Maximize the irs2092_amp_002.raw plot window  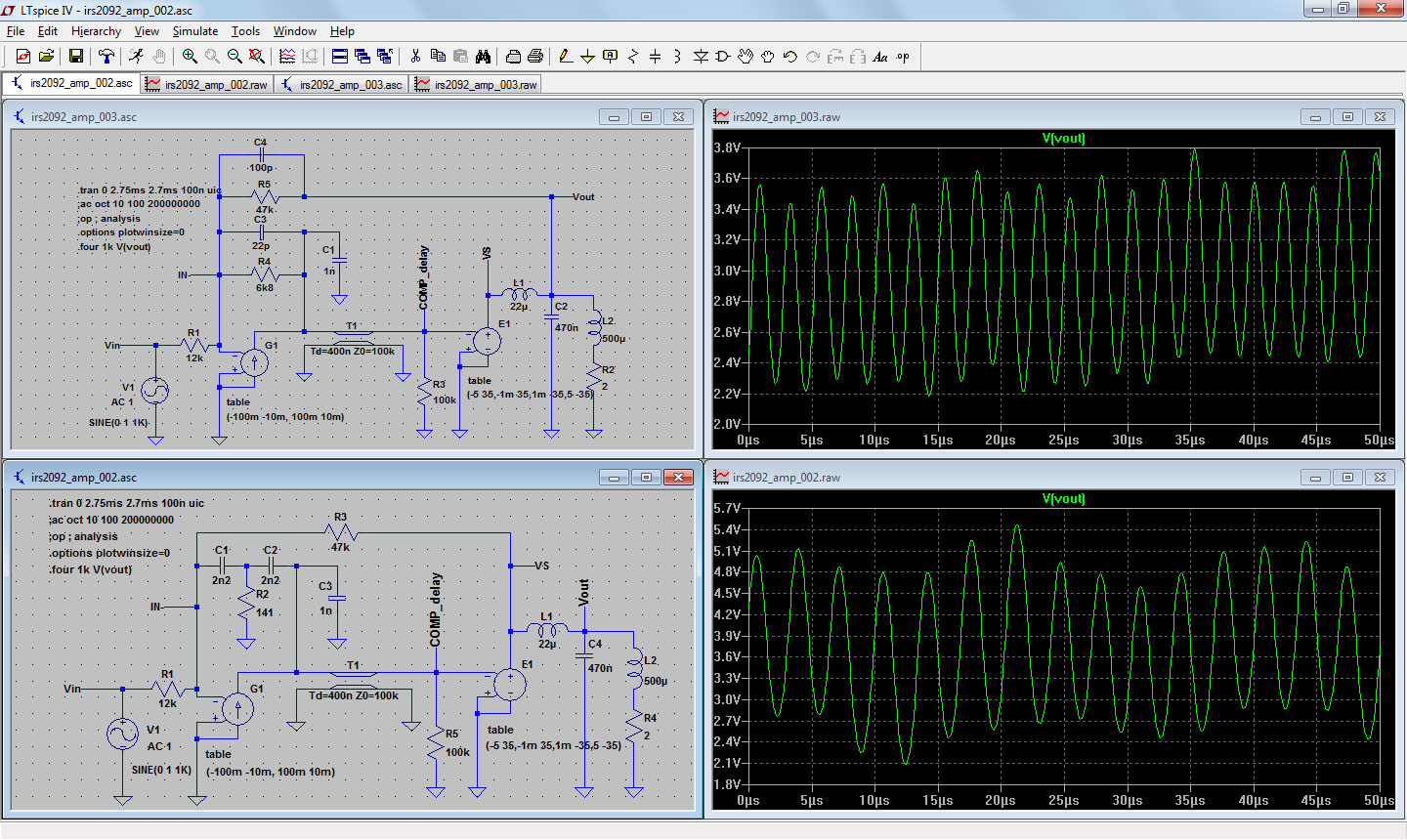(1347, 478)
